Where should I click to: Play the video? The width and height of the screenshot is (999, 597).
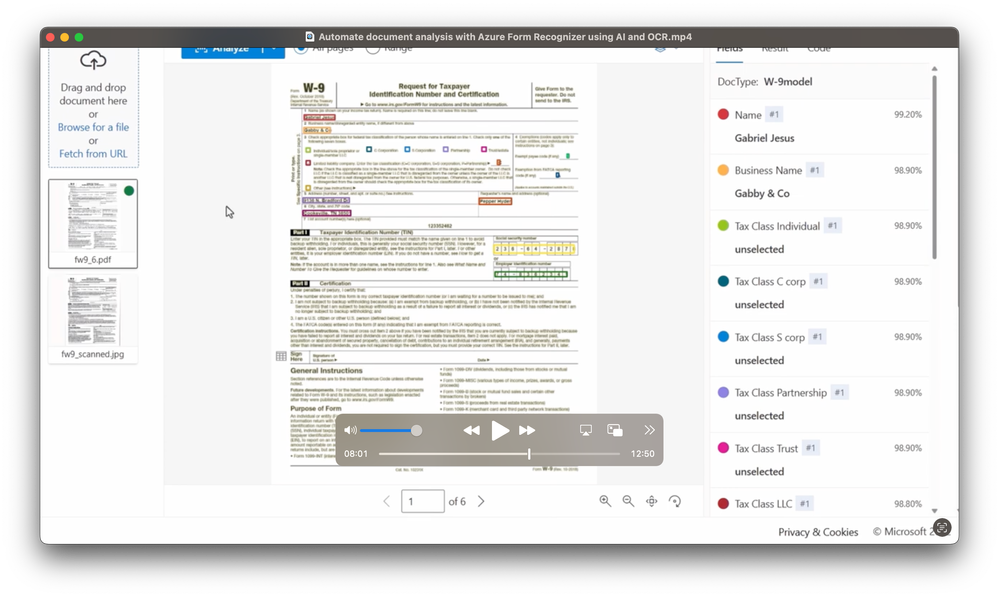click(500, 431)
